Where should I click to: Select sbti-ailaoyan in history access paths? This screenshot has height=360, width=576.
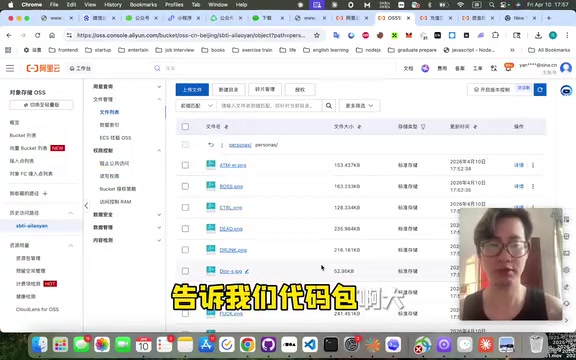pyautogui.click(x=32, y=226)
